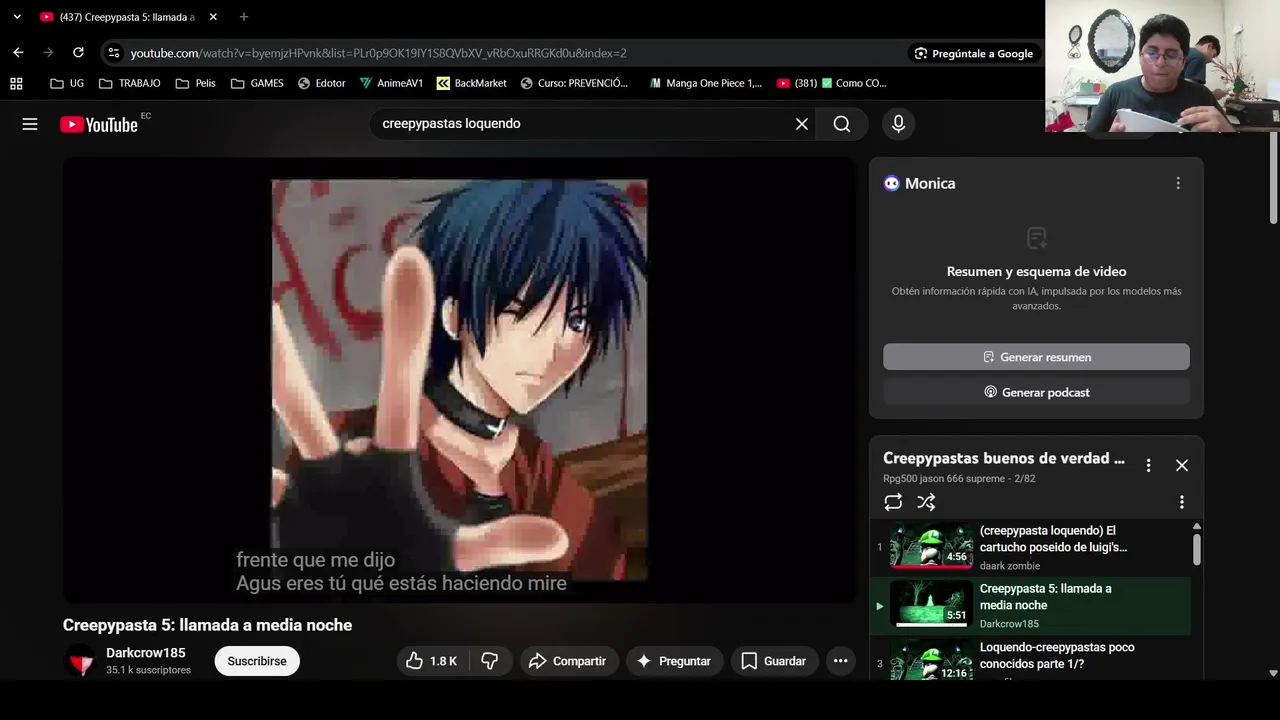Open the BackMarket bookmark
1280x720 pixels.
click(x=472, y=83)
